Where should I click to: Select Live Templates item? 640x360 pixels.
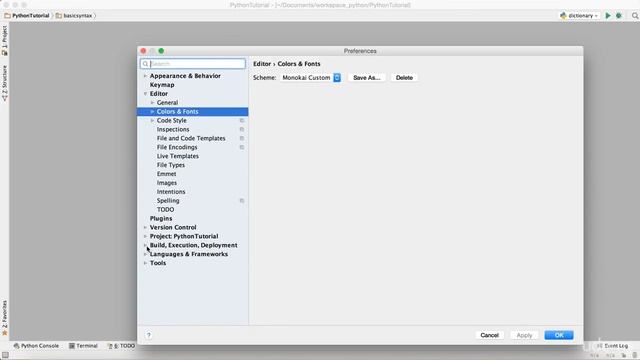(178, 156)
